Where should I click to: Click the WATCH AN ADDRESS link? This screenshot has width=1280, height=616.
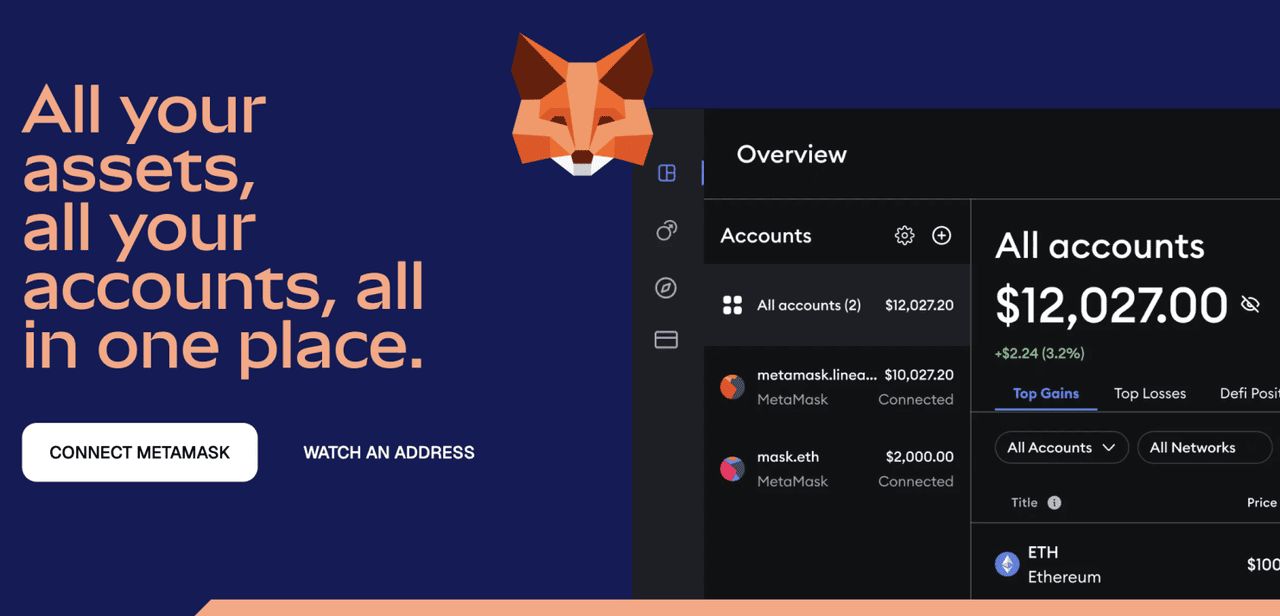[x=388, y=452]
